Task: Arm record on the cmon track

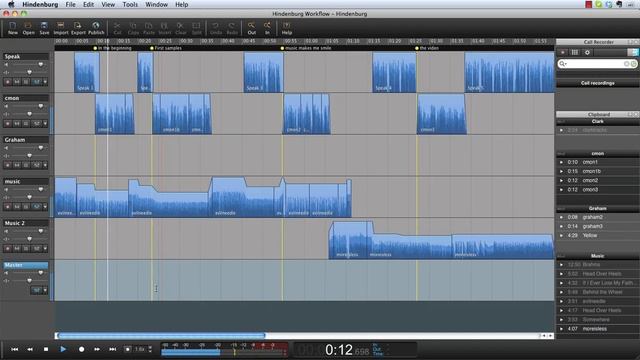Action: pos(7,124)
